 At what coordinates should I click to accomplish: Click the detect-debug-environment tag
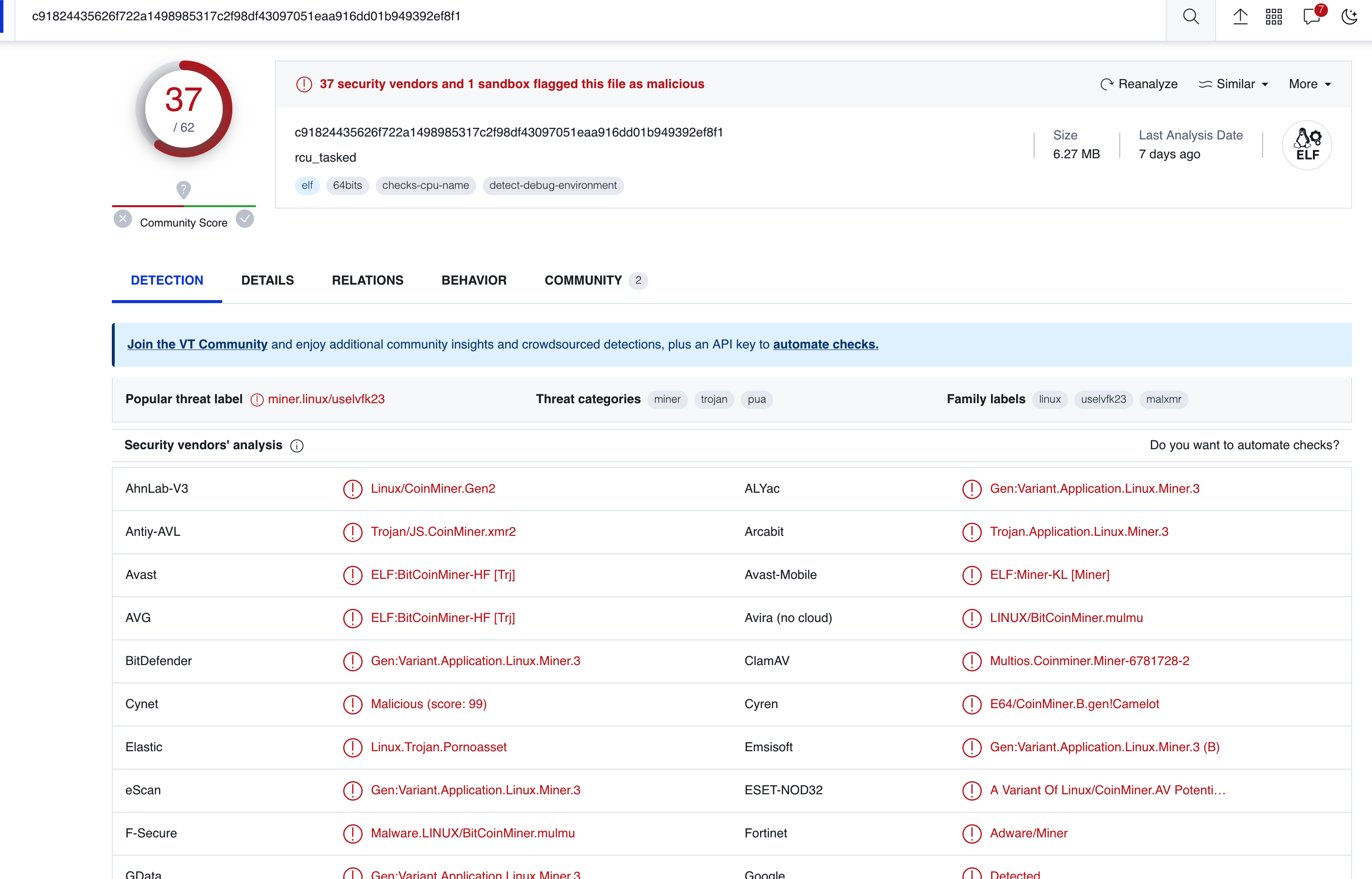(x=552, y=185)
